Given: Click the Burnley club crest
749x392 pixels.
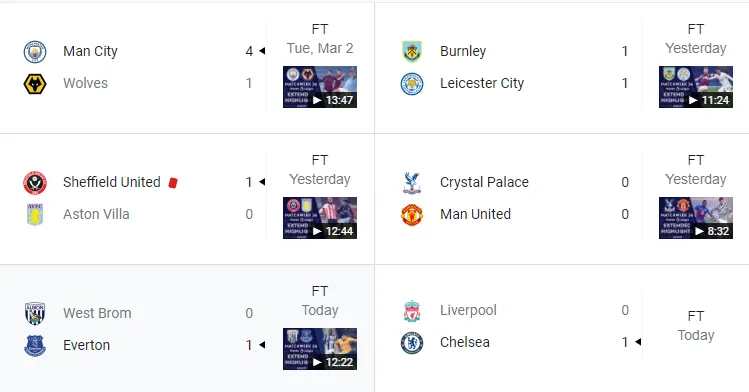Looking at the screenshot, I should (412, 52).
